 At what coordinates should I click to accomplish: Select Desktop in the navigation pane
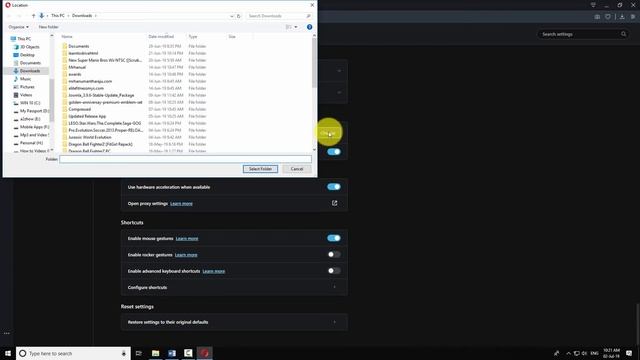coord(27,55)
